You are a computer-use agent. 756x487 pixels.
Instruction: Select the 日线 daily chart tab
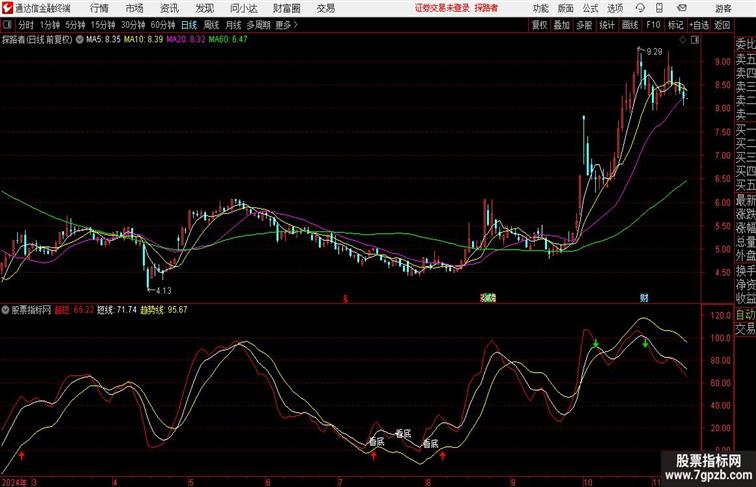pos(189,25)
